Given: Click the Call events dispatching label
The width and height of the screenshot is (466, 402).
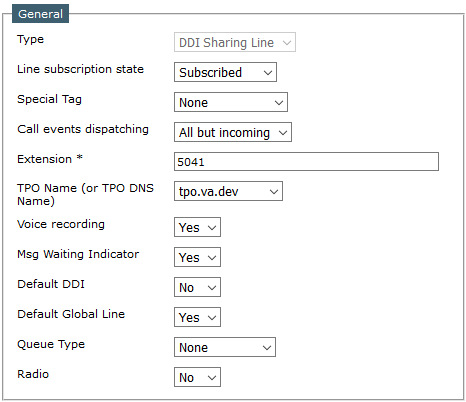Looking at the screenshot, I should pos(83,129).
